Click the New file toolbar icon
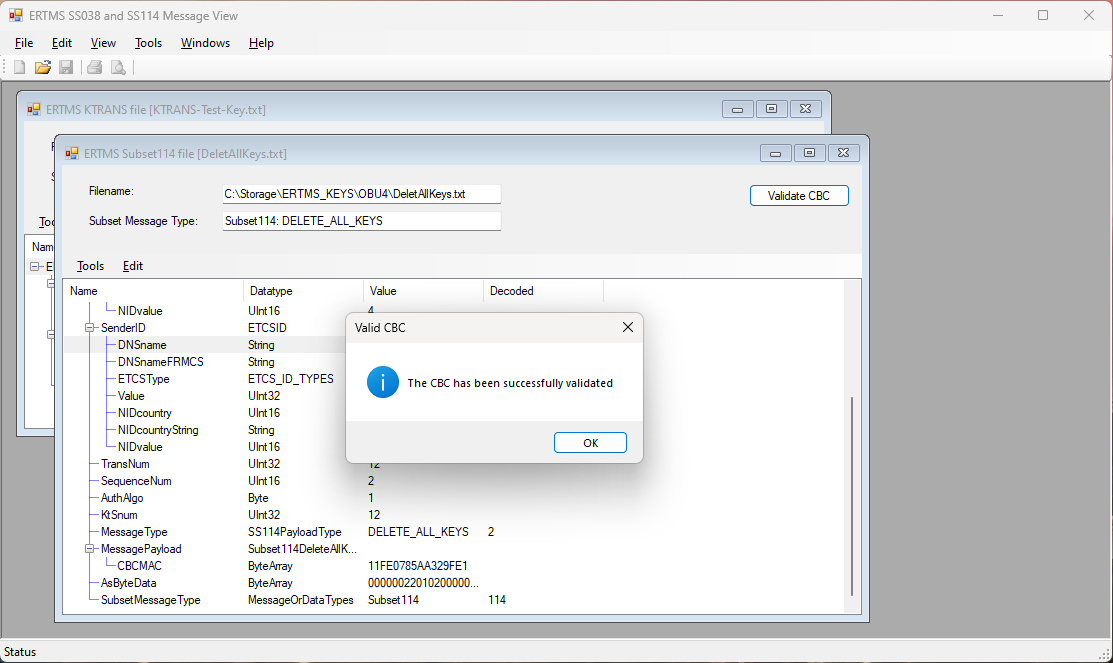Image resolution: width=1113 pixels, height=663 pixels. (19, 67)
